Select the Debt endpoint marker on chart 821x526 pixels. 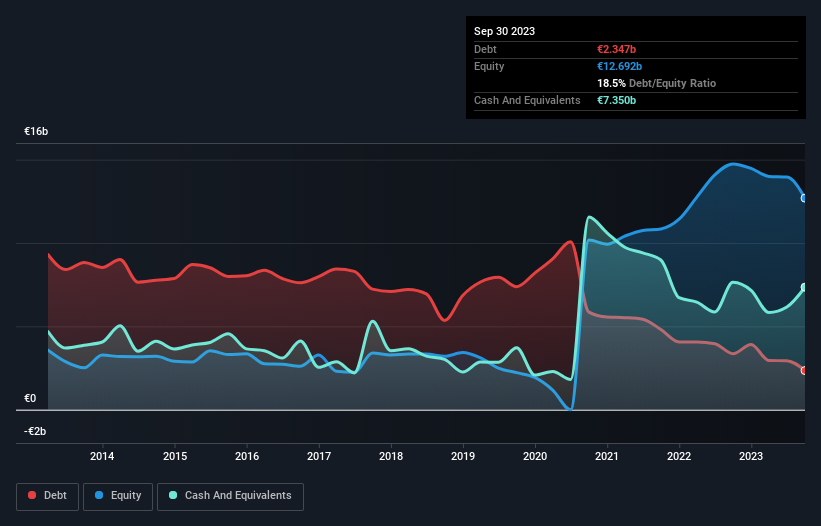click(x=804, y=371)
